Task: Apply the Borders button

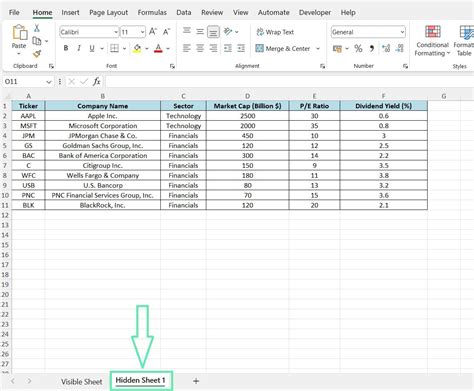Action: tap(114, 48)
